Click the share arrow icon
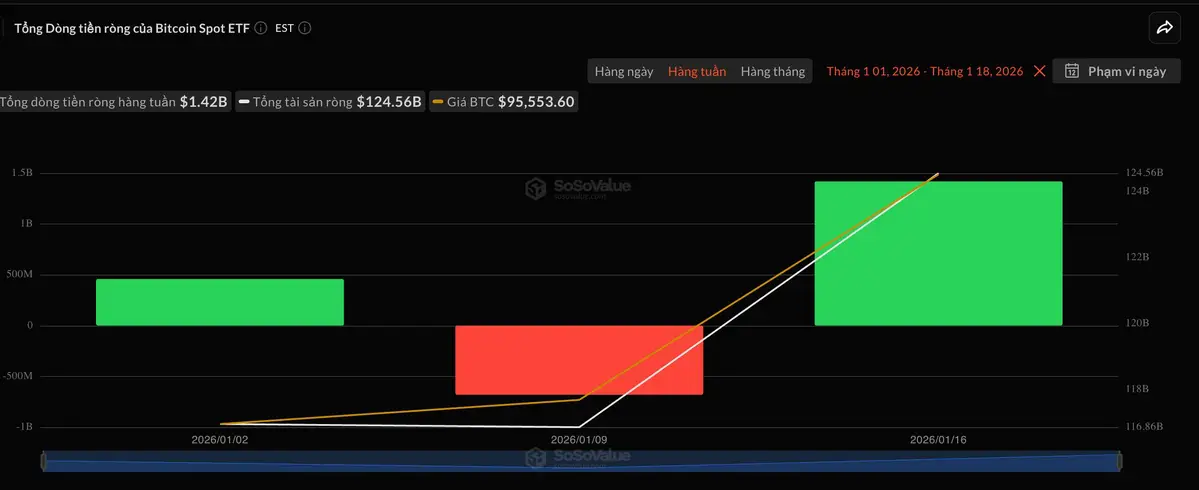 click(x=1164, y=28)
